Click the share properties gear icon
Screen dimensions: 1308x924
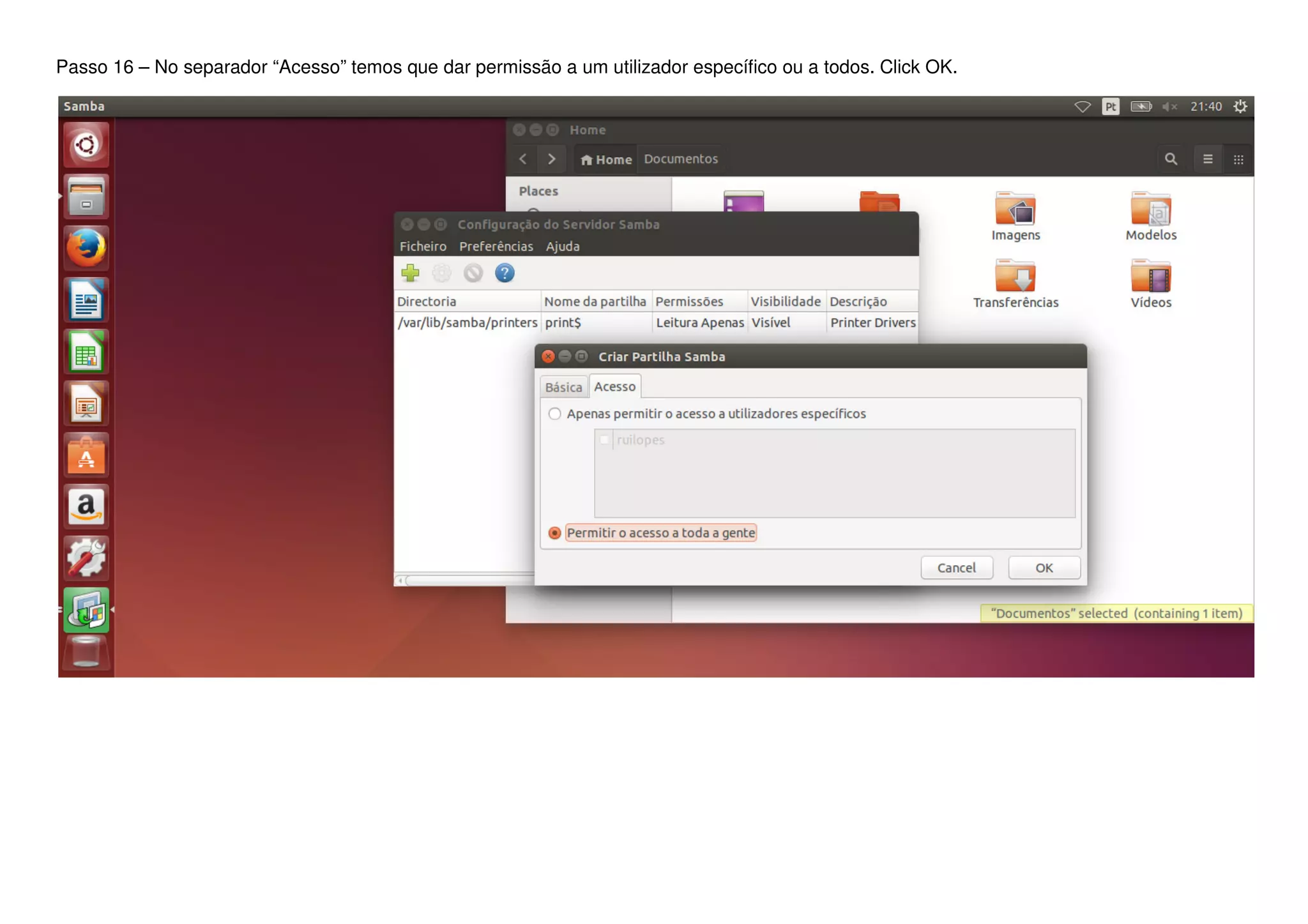(441, 273)
